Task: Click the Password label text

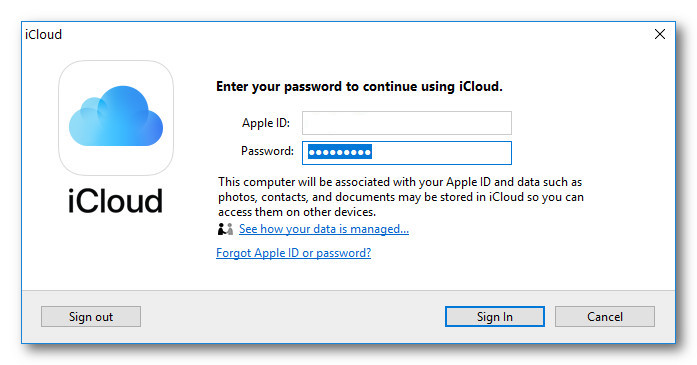Action: (267, 151)
